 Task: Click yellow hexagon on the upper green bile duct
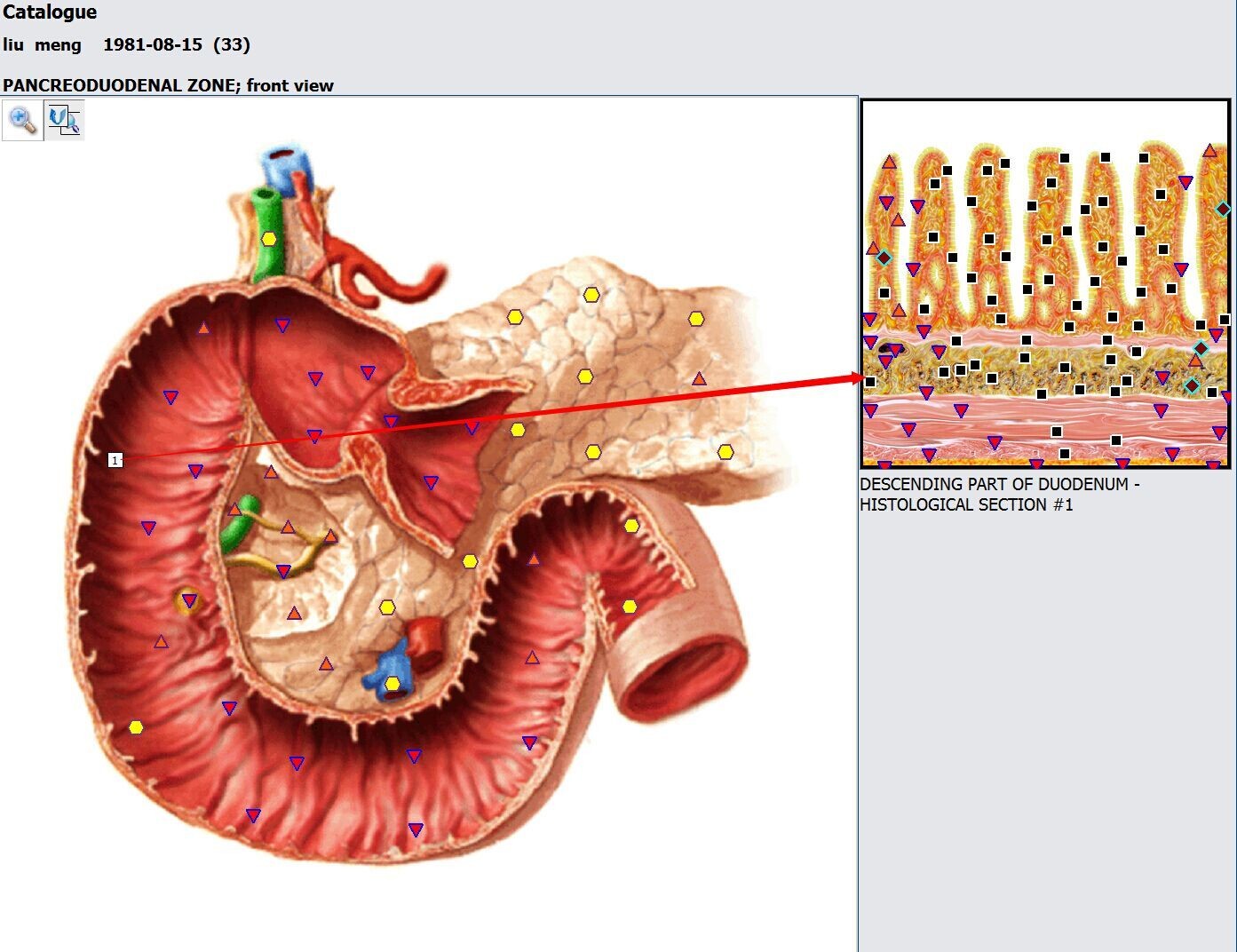point(269,239)
